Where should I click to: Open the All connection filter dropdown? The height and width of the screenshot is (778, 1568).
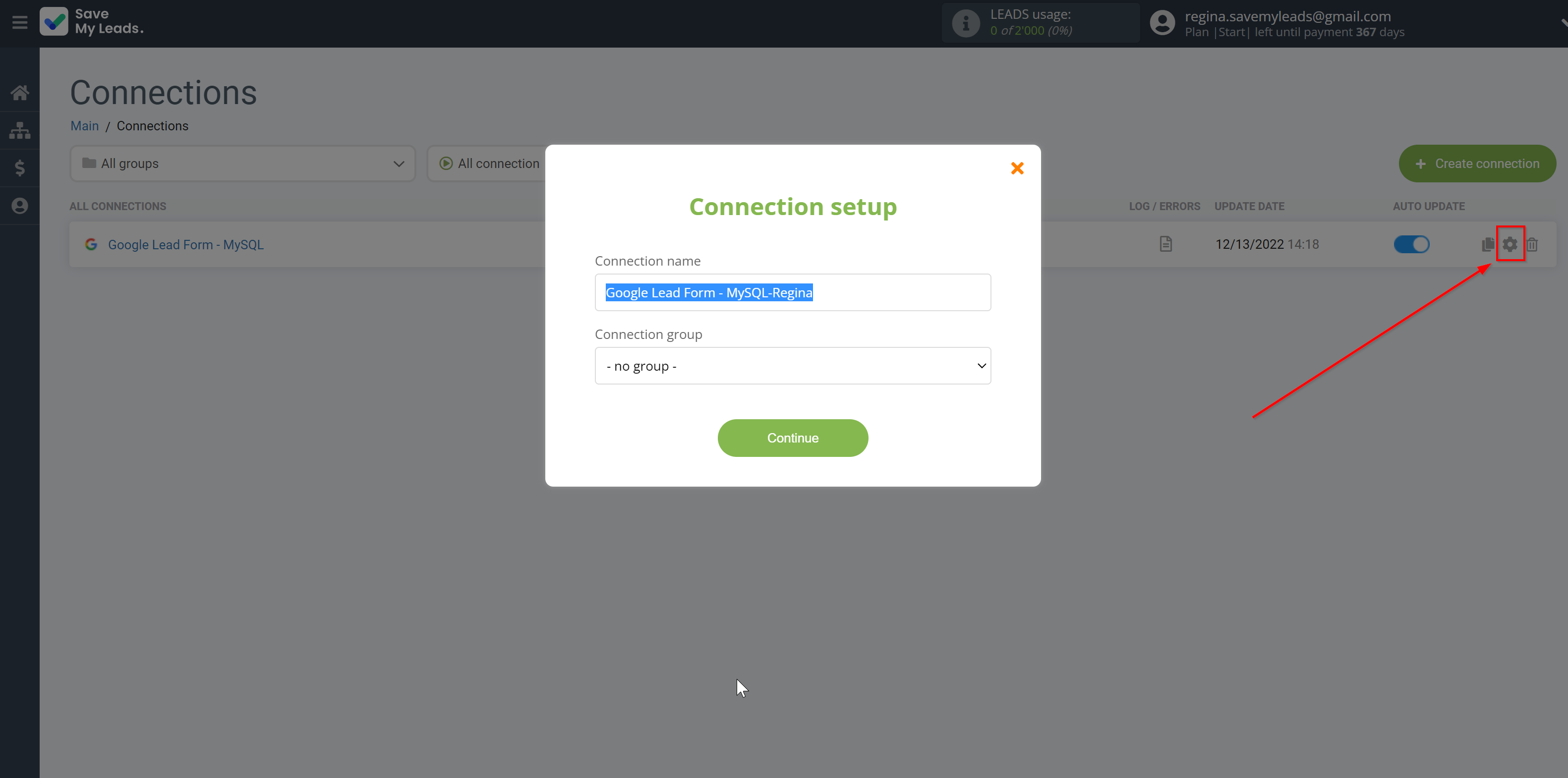tap(487, 164)
